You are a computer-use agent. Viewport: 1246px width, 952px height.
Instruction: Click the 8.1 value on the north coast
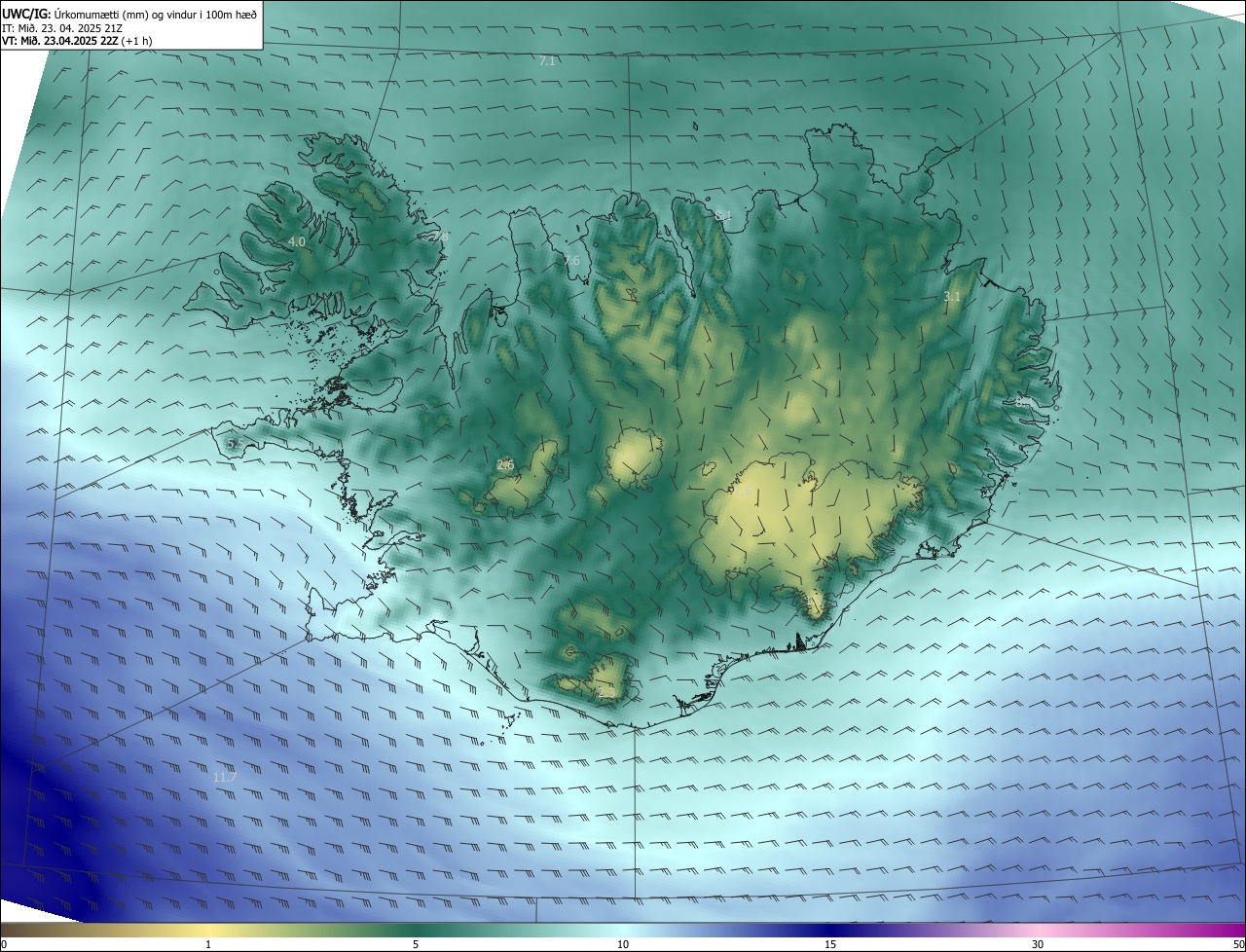723,215
